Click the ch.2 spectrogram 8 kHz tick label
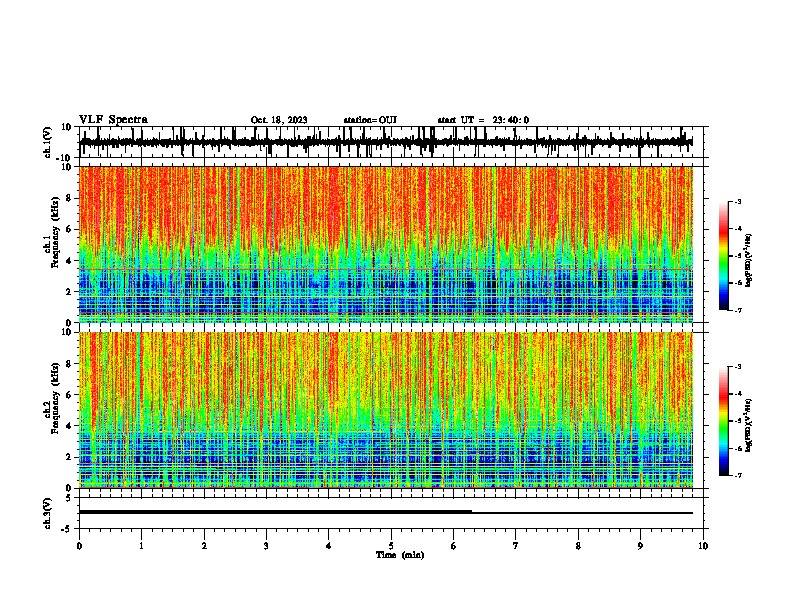The width and height of the screenshot is (792, 612). point(69,364)
